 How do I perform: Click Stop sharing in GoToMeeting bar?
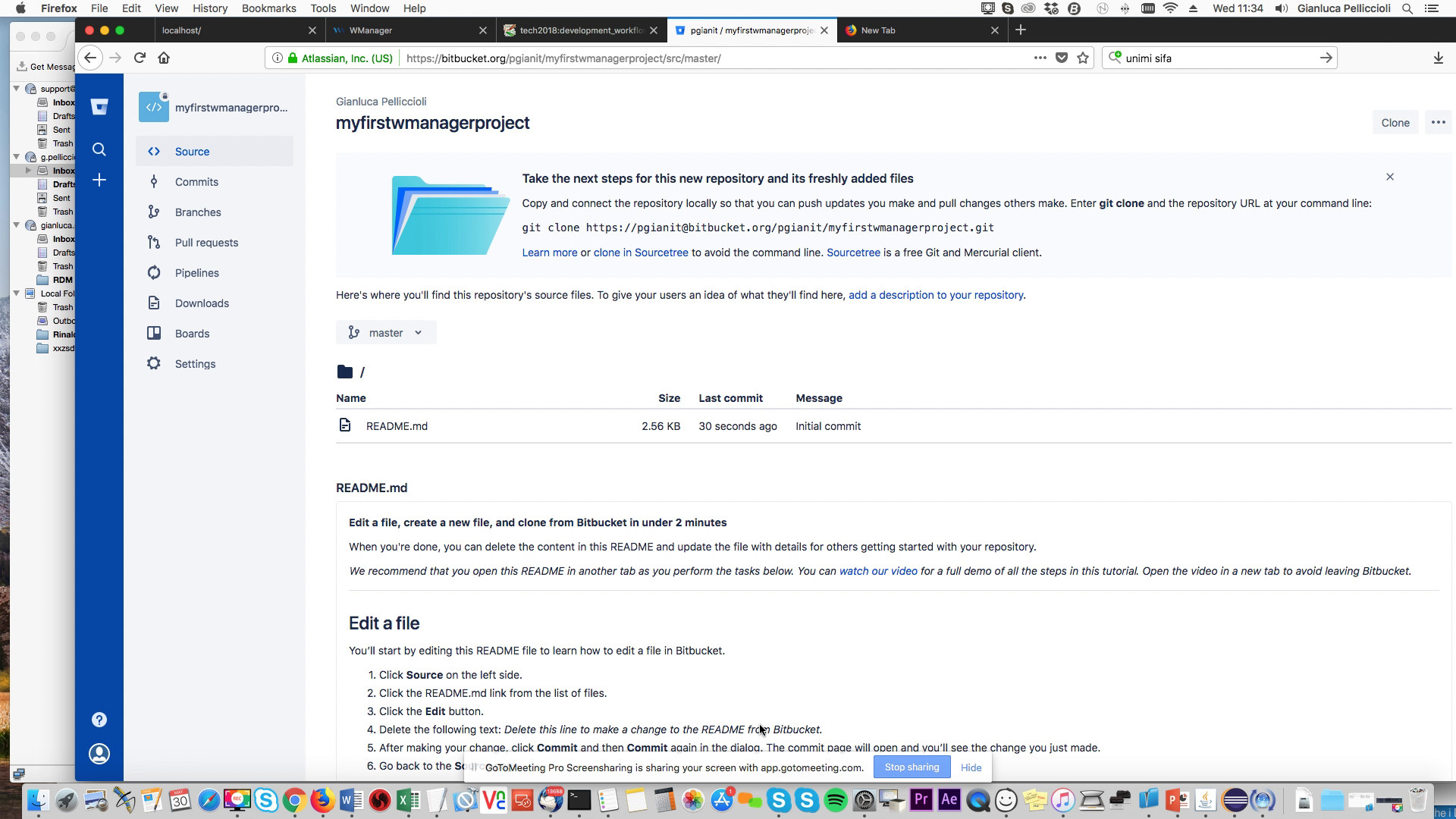[x=912, y=767]
